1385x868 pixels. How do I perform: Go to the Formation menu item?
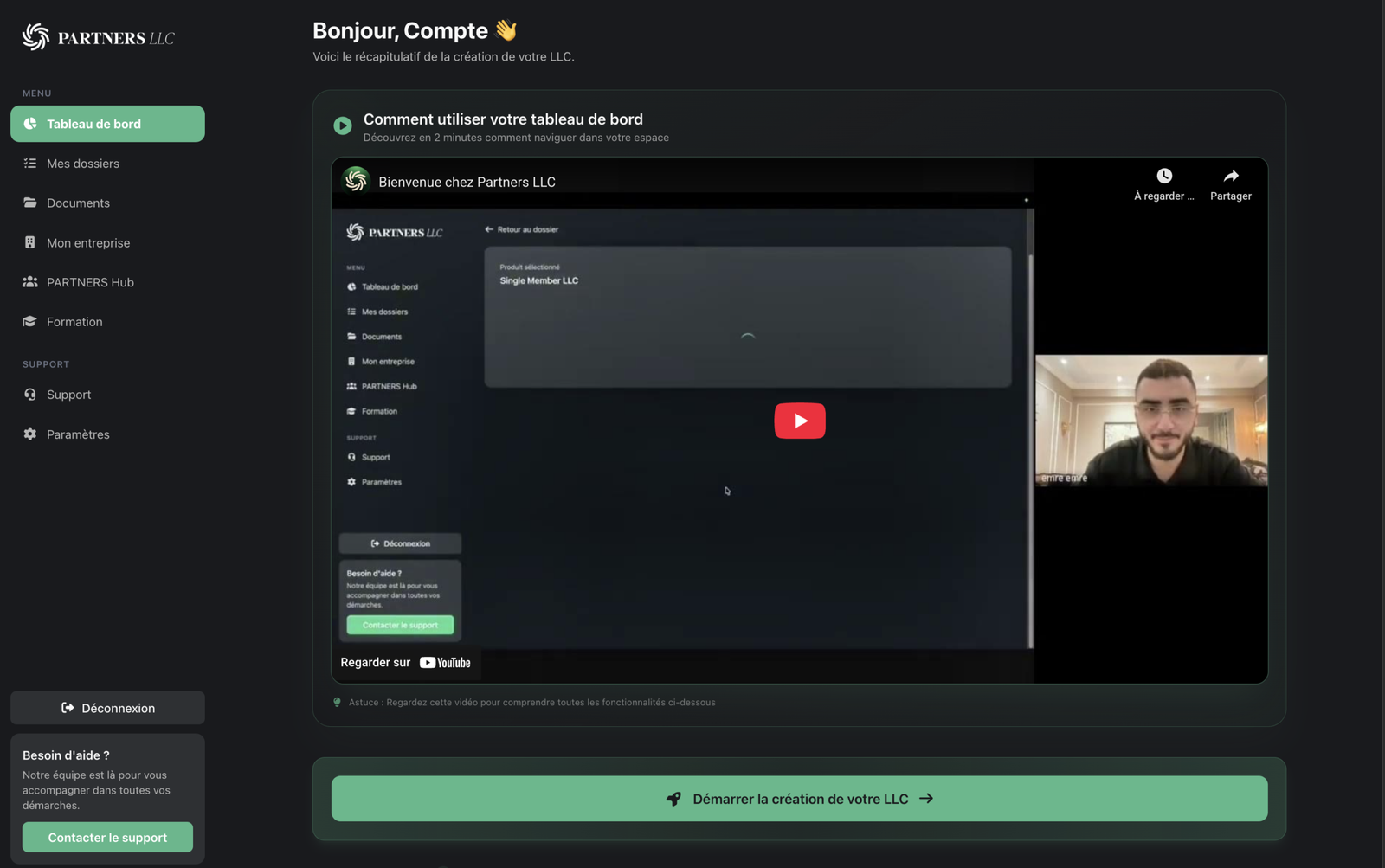(x=74, y=322)
